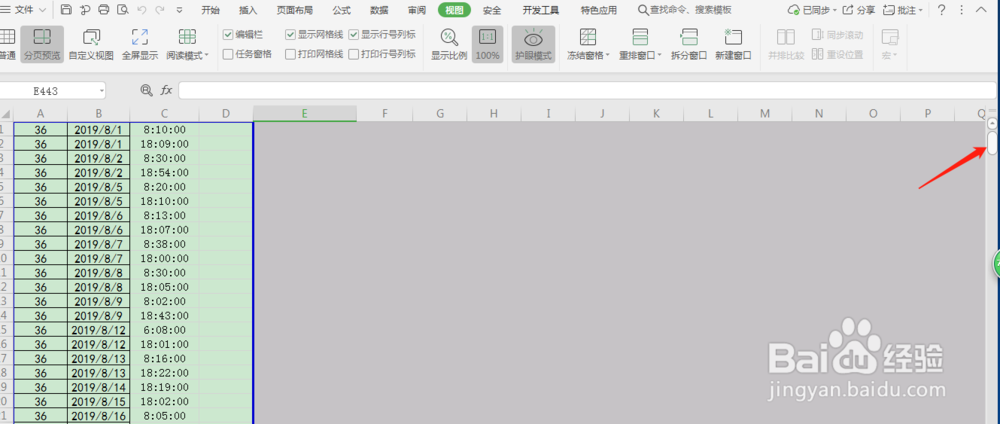1000x424 pixels.
Task: Click 新建窗口 new window
Action: (x=733, y=44)
